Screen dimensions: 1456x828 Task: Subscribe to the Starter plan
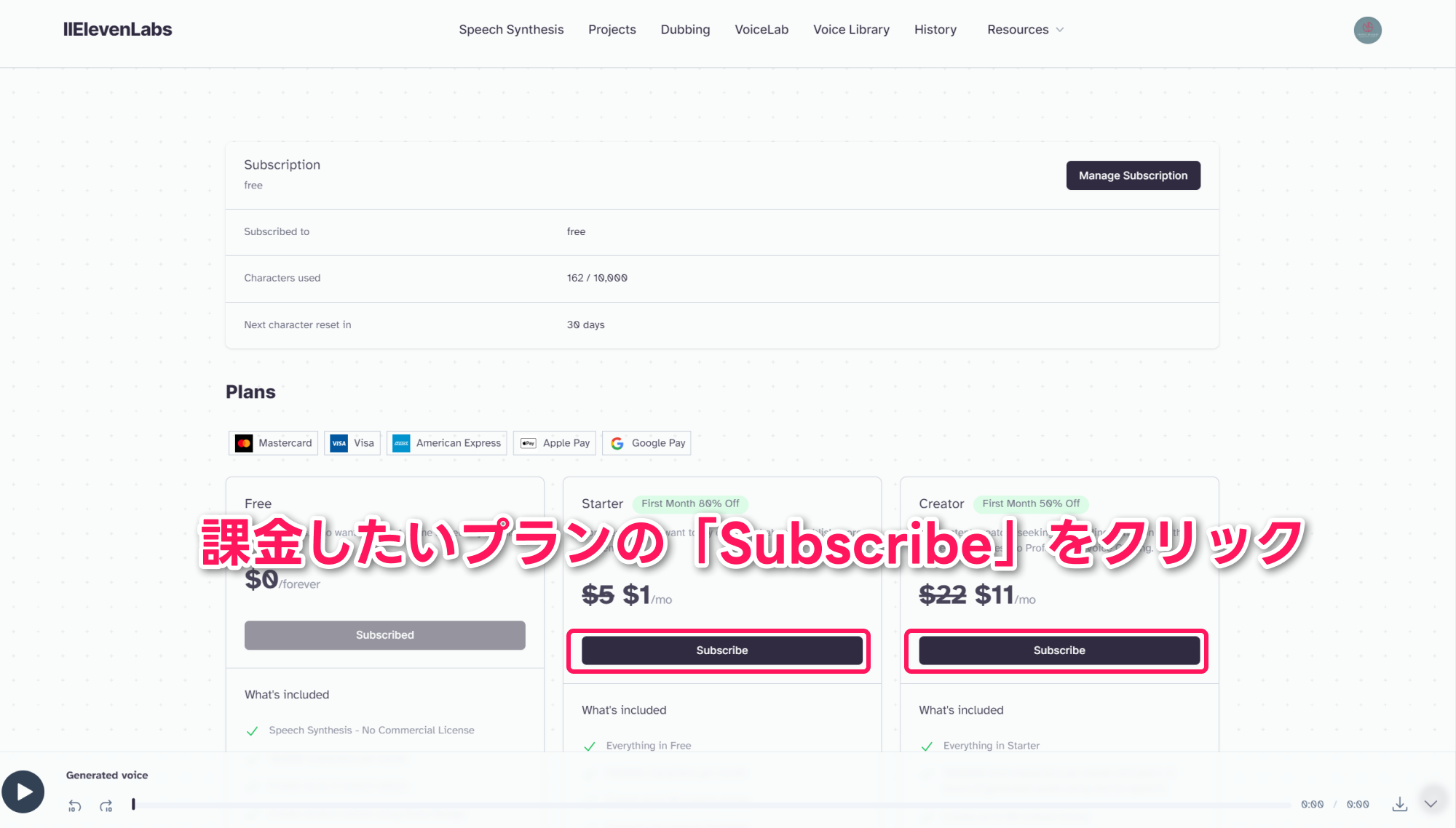(721, 650)
